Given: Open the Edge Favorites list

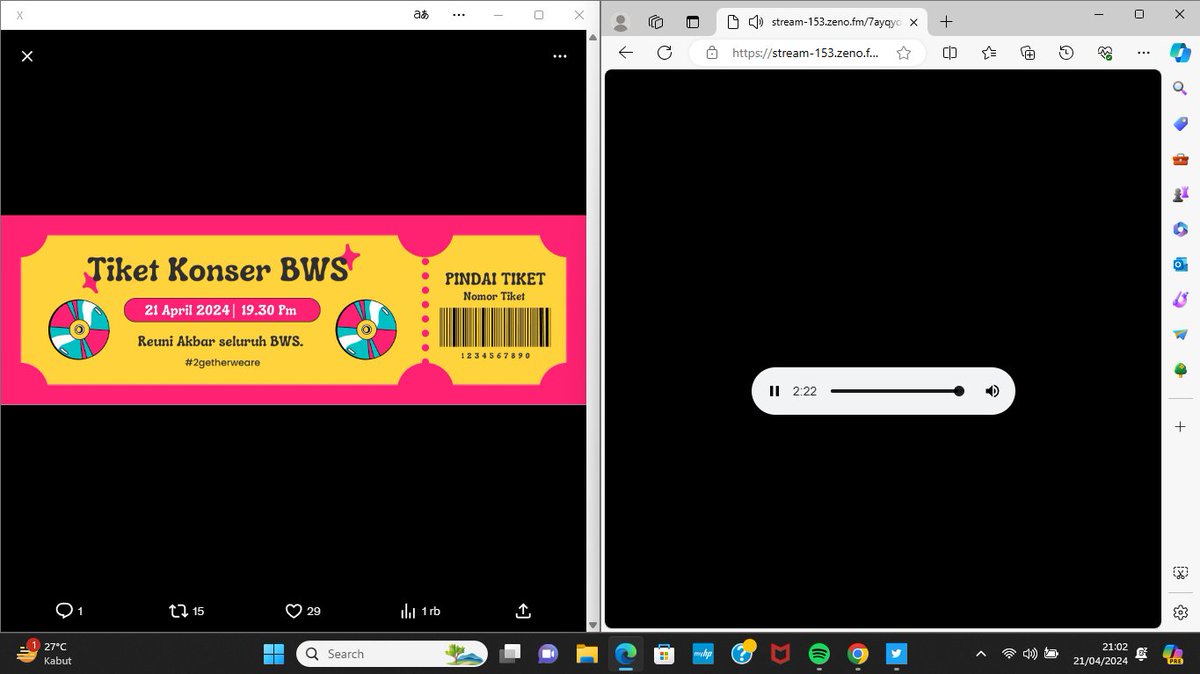Looking at the screenshot, I should 989,53.
